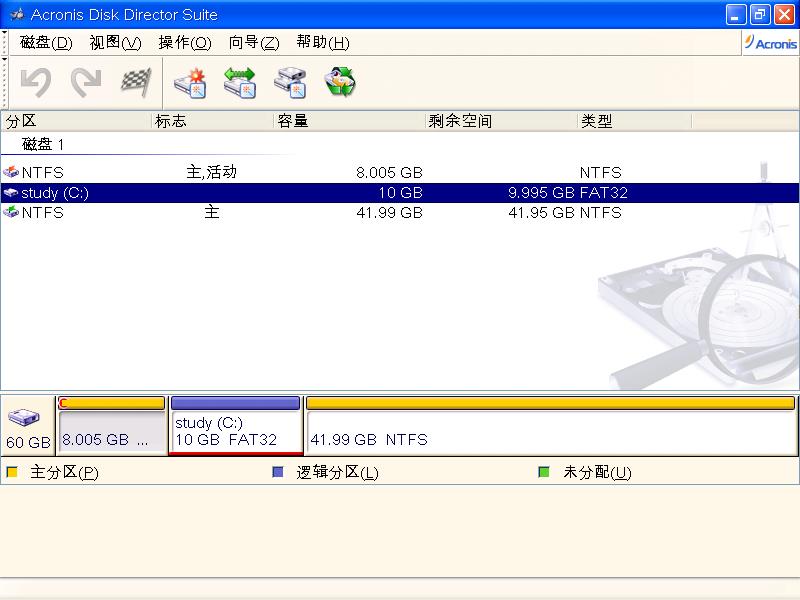
Task: Minimize the Acronis Disk Director window
Action: coord(736,15)
